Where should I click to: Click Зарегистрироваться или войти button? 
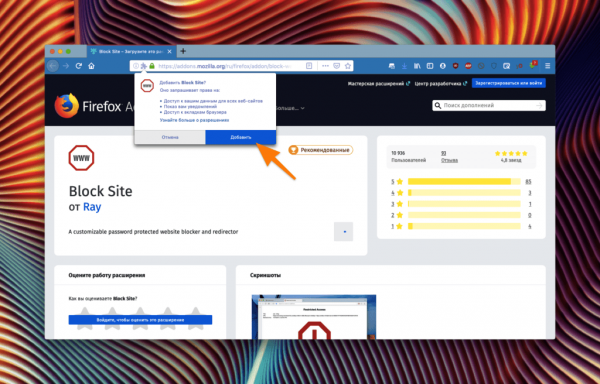pyautogui.click(x=509, y=83)
